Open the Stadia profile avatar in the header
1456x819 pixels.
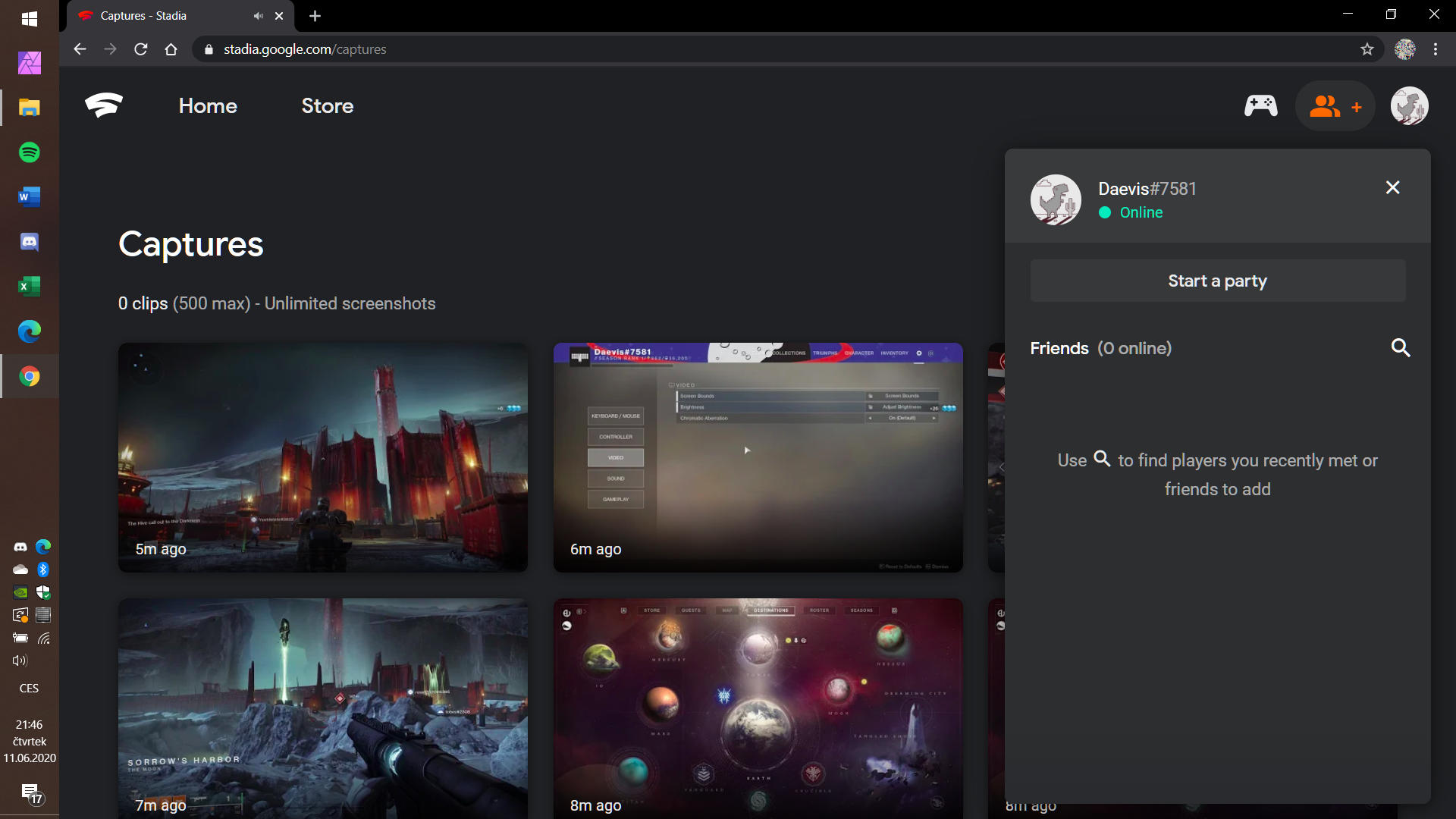[1409, 106]
